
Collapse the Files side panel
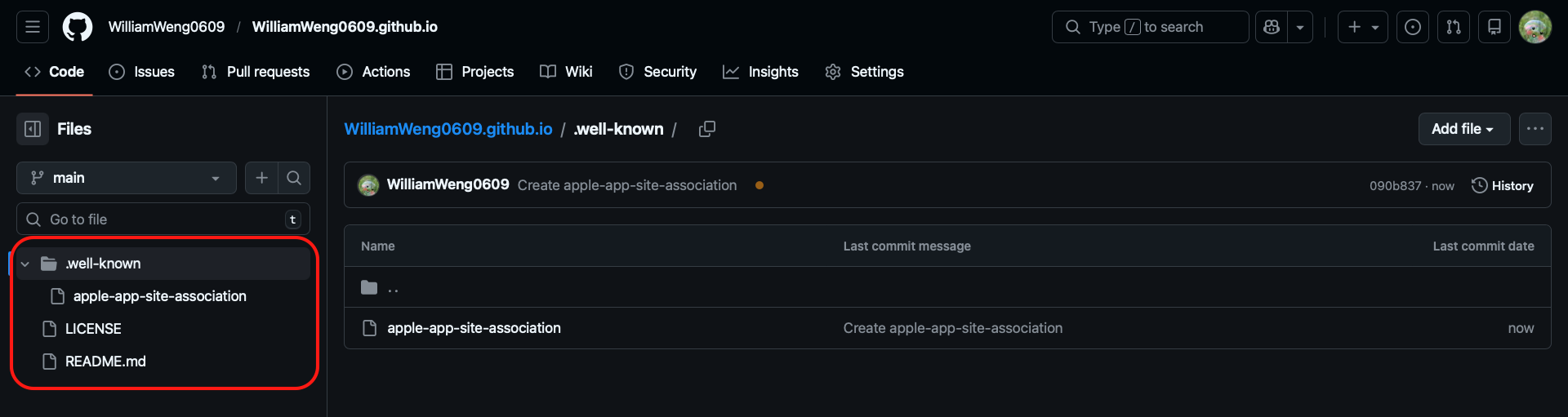pos(33,129)
